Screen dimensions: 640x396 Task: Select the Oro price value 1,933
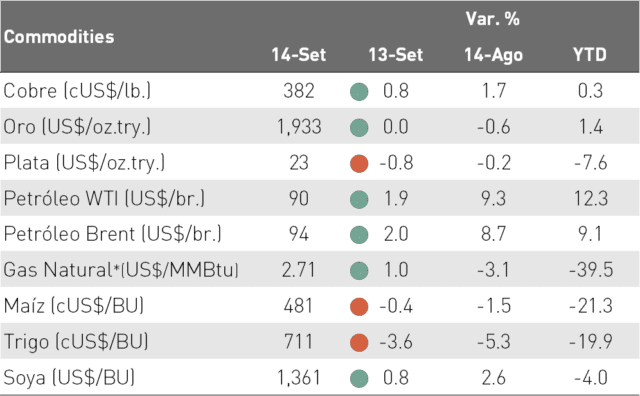pyautogui.click(x=299, y=127)
